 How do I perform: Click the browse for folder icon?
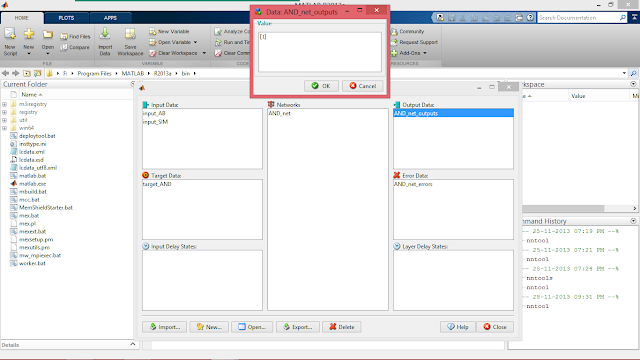pos(38,73)
